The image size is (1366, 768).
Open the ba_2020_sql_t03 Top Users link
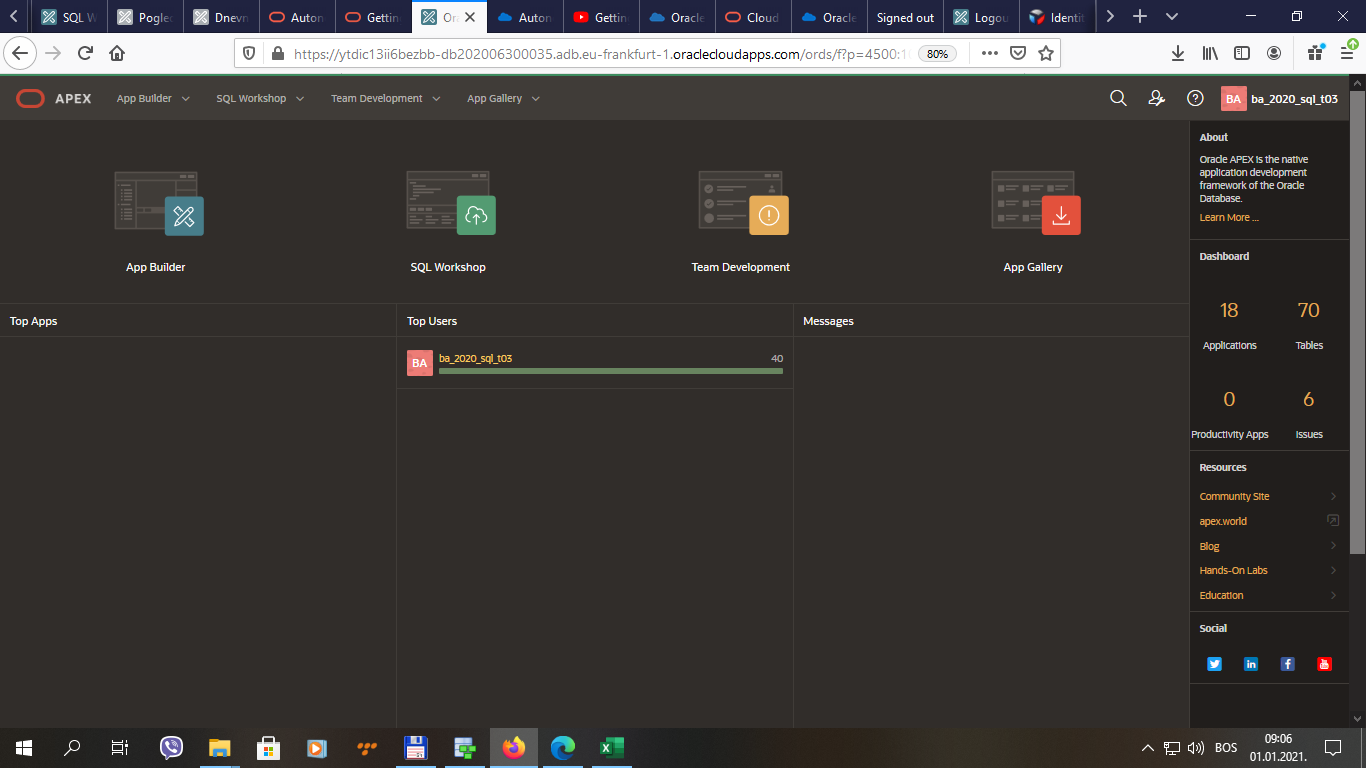(475, 358)
